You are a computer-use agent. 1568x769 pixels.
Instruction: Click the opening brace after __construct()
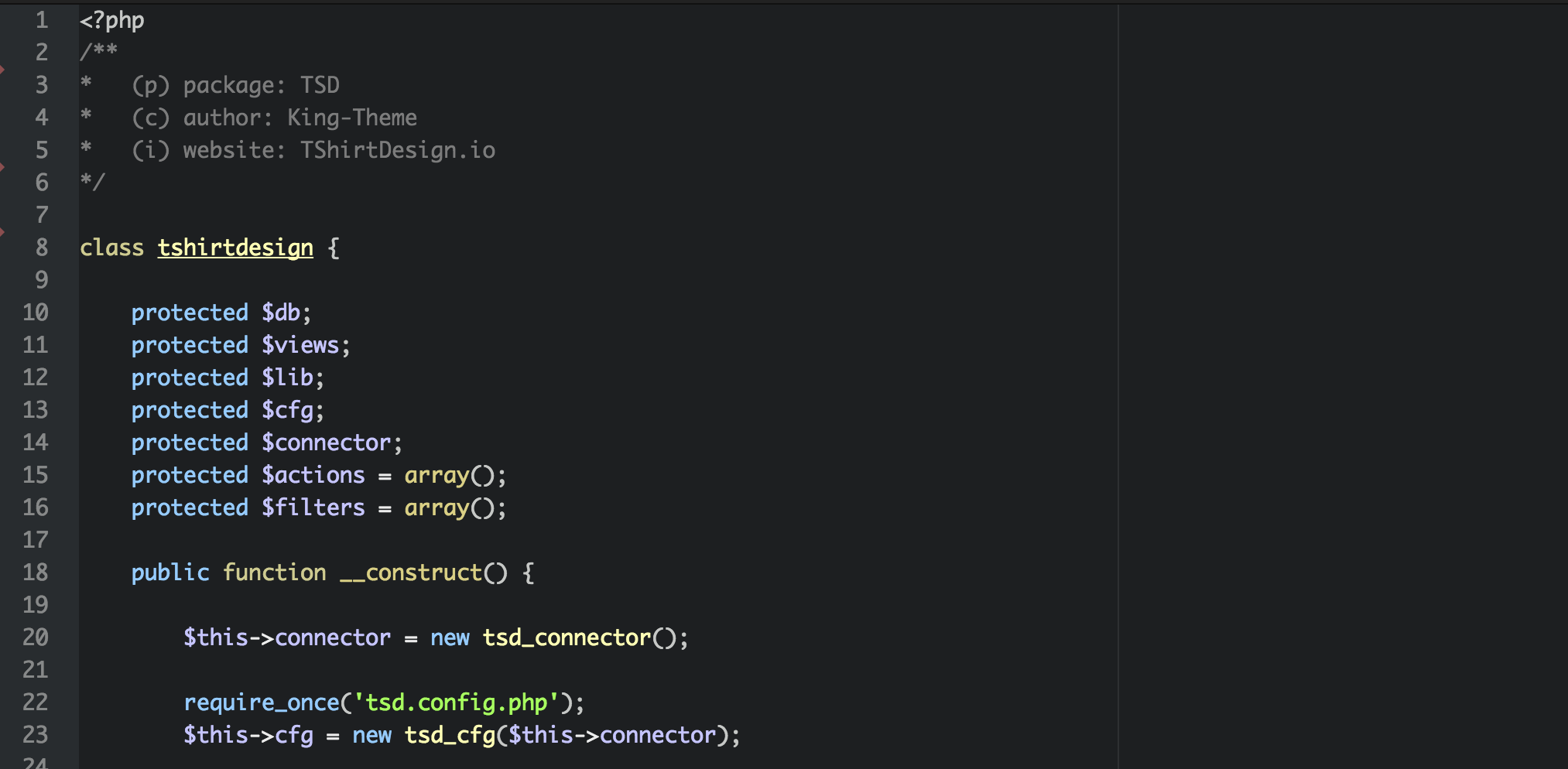click(x=529, y=573)
